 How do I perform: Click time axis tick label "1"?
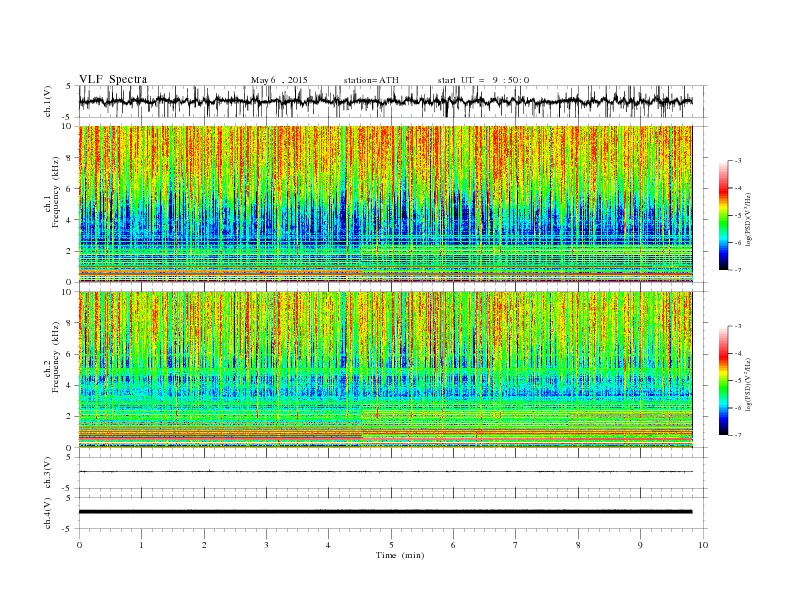coord(142,545)
